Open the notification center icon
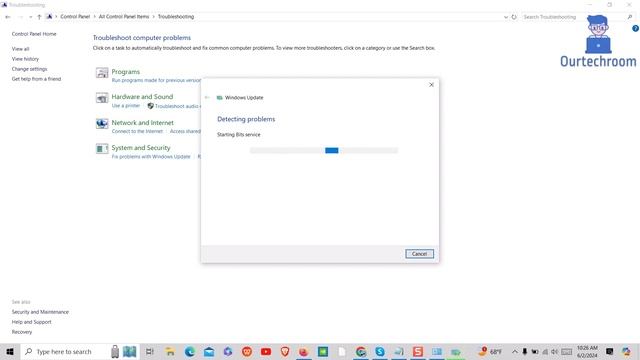The image size is (640, 360). click(609, 351)
